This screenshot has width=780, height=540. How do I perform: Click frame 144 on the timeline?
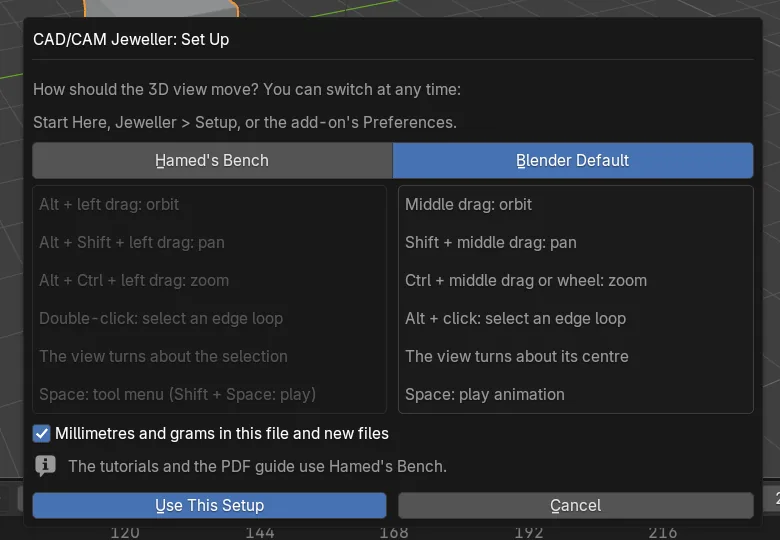point(260,533)
